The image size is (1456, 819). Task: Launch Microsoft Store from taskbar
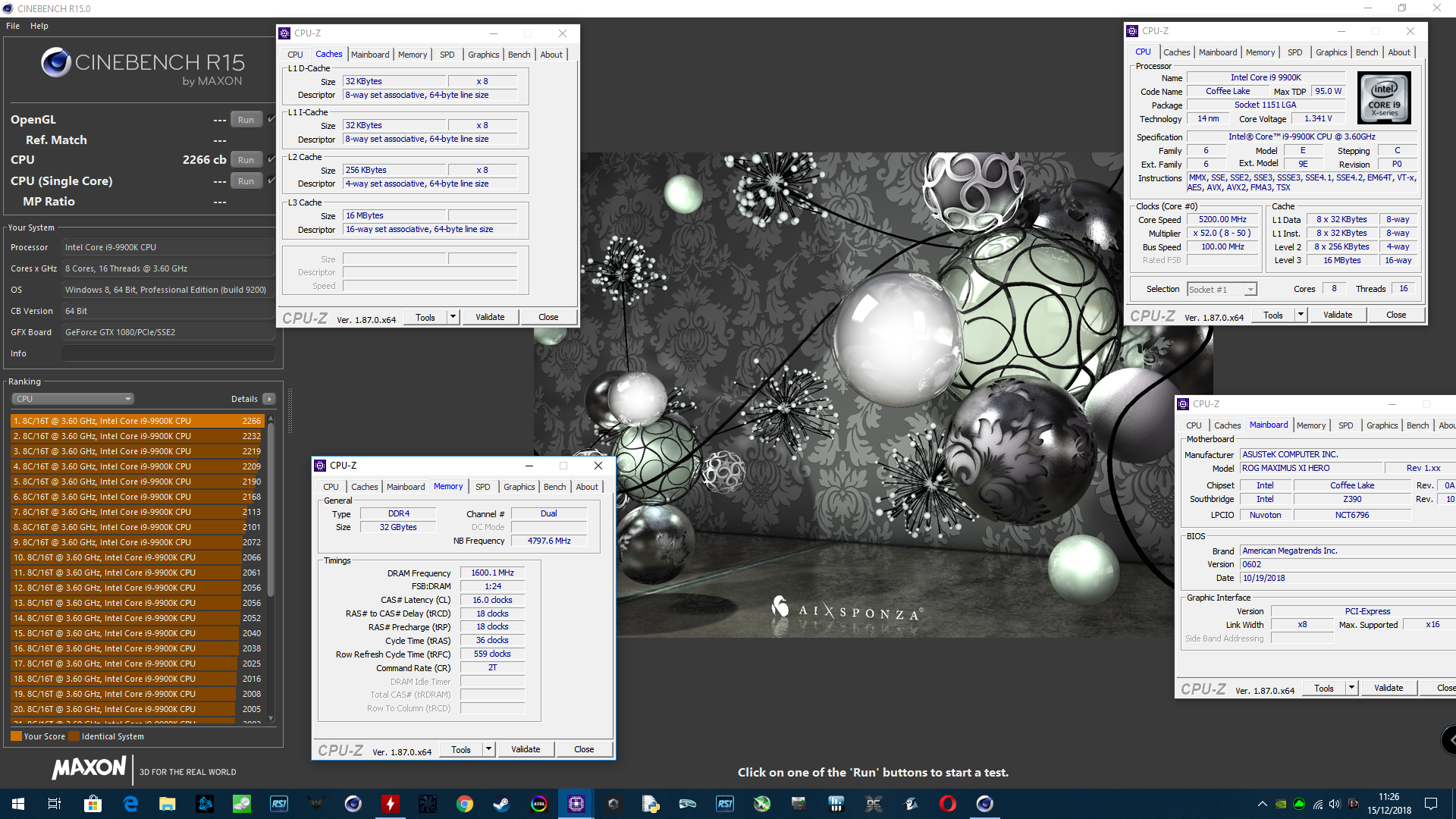(93, 804)
